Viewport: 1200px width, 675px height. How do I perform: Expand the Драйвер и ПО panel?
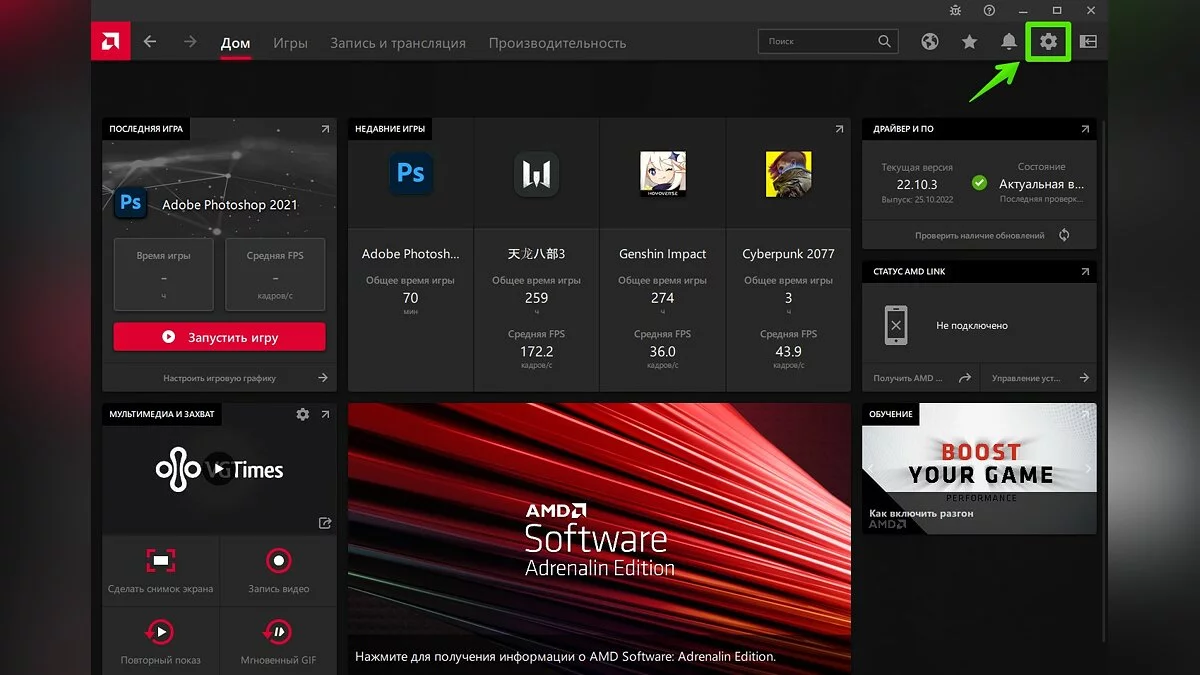(x=1085, y=129)
